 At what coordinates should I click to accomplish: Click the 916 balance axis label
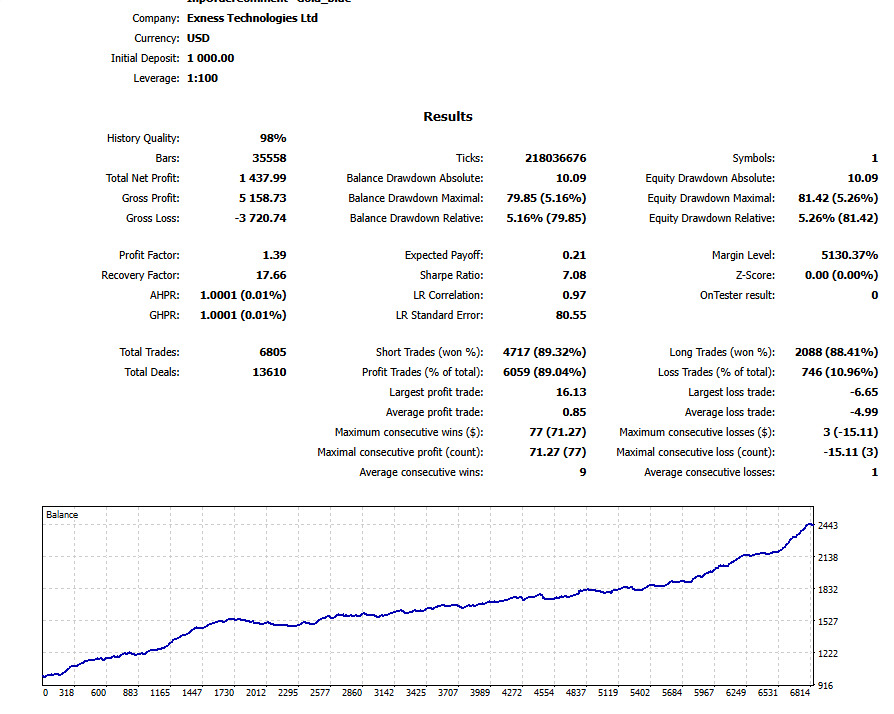pos(826,685)
